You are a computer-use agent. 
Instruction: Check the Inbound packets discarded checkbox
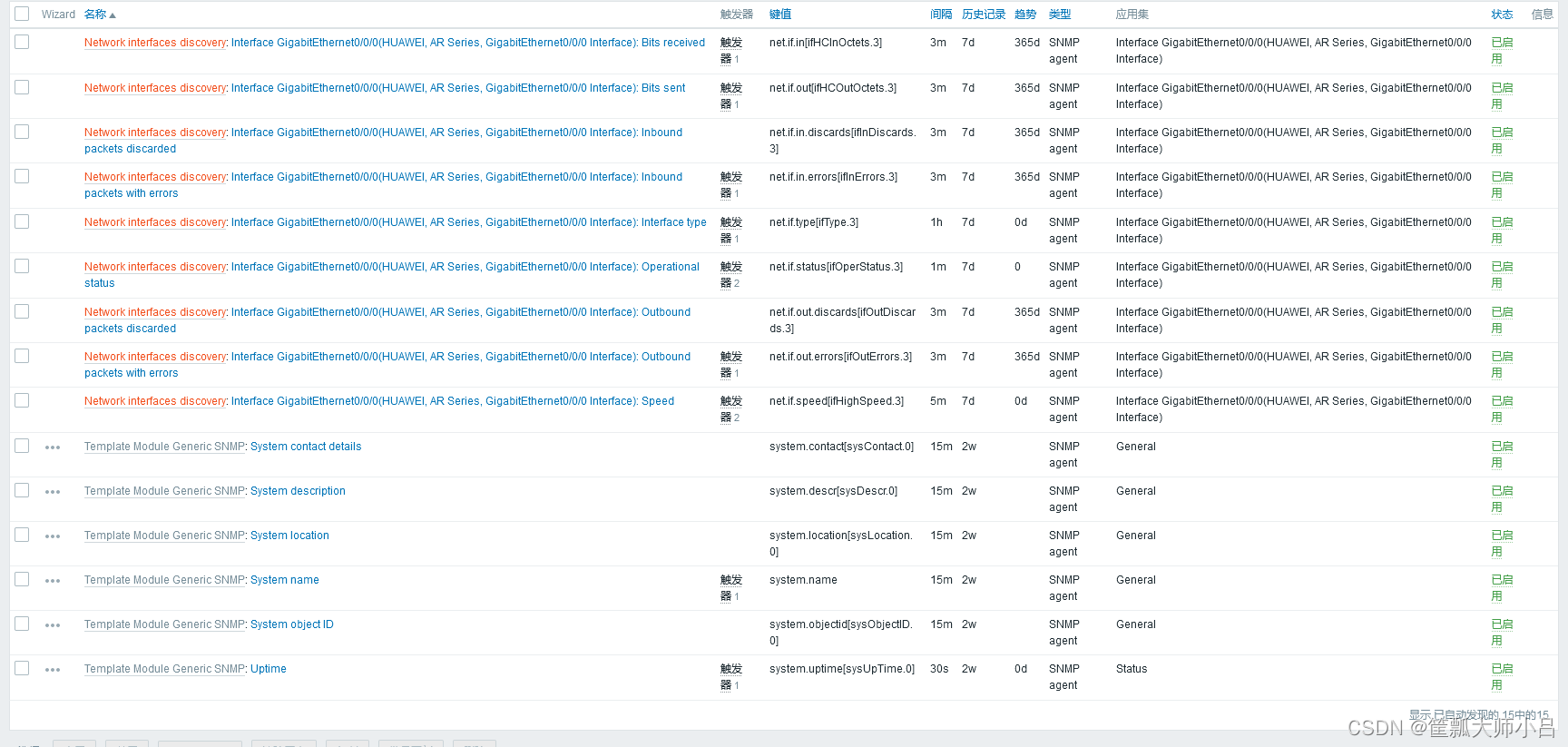[x=22, y=132]
